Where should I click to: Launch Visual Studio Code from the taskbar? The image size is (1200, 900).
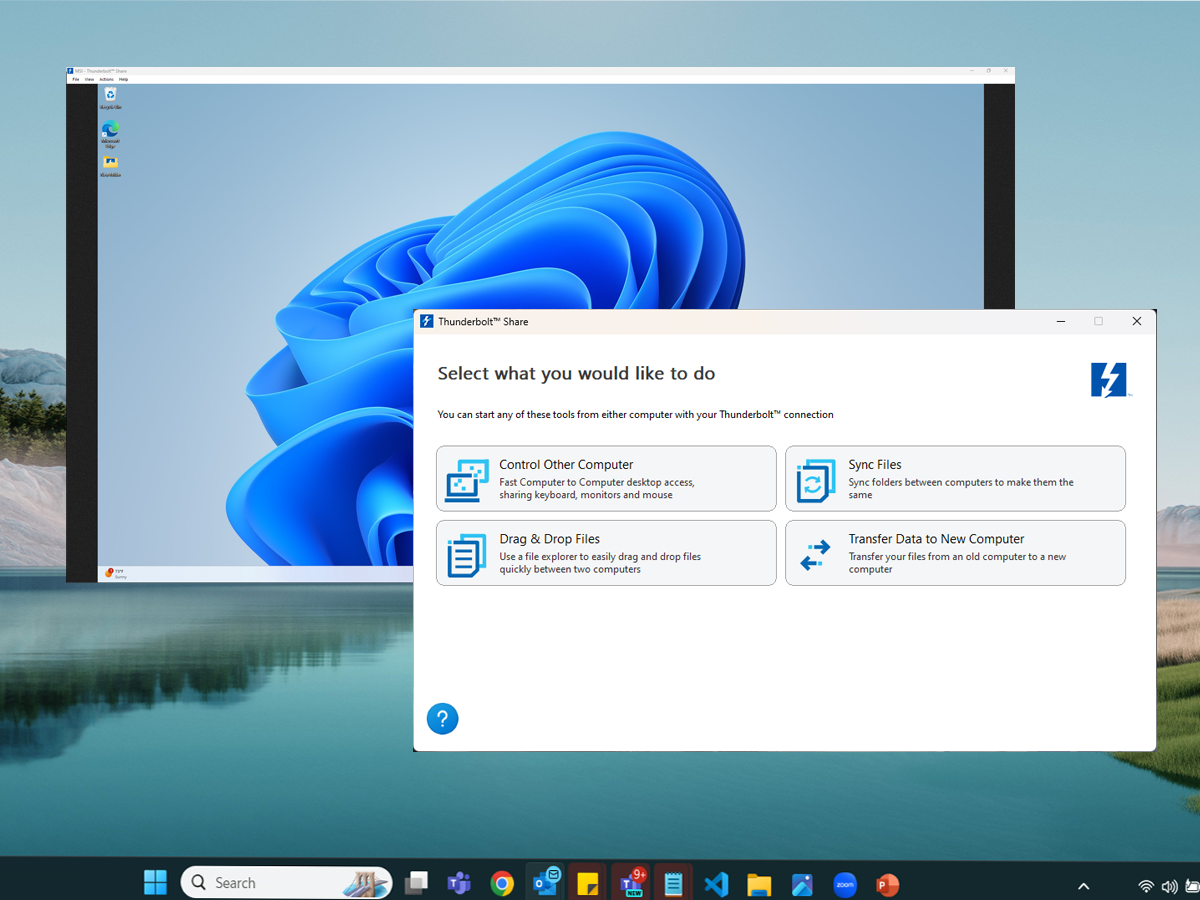coord(716,883)
